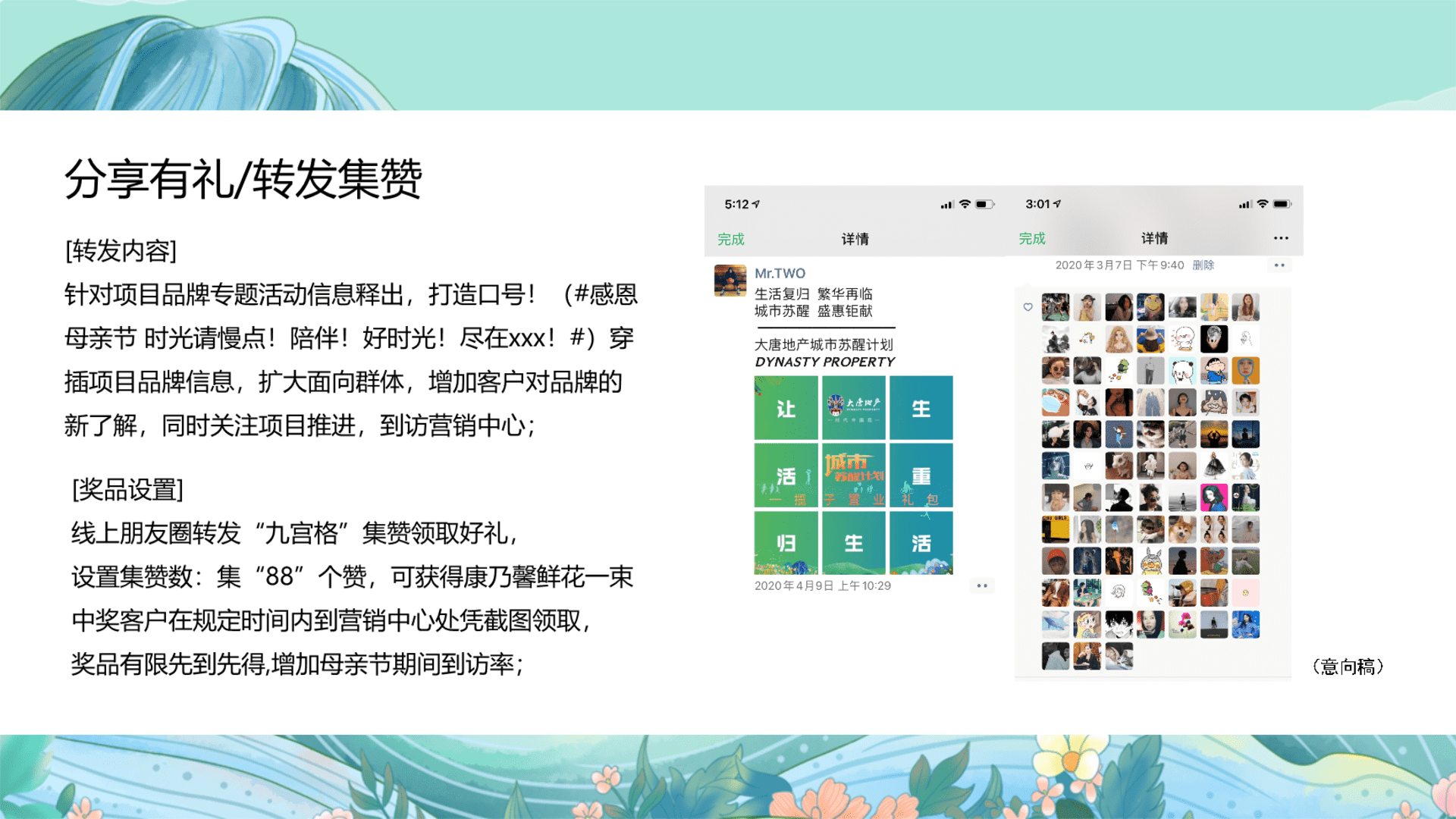Image resolution: width=1456 pixels, height=819 pixels.
Task: Click the battery icon in the 5:12 status bar
Action: click(984, 204)
